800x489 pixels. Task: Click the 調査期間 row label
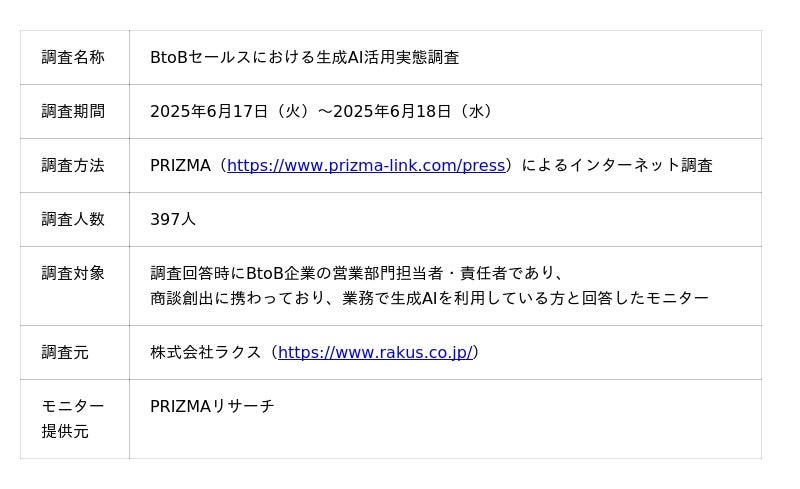(x=73, y=111)
